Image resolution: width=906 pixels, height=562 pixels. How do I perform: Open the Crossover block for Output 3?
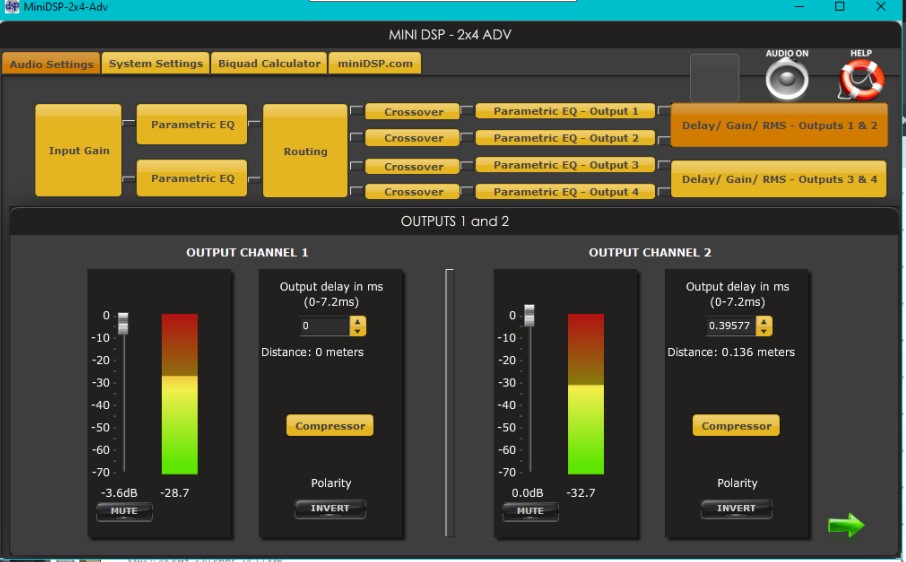pyautogui.click(x=414, y=166)
